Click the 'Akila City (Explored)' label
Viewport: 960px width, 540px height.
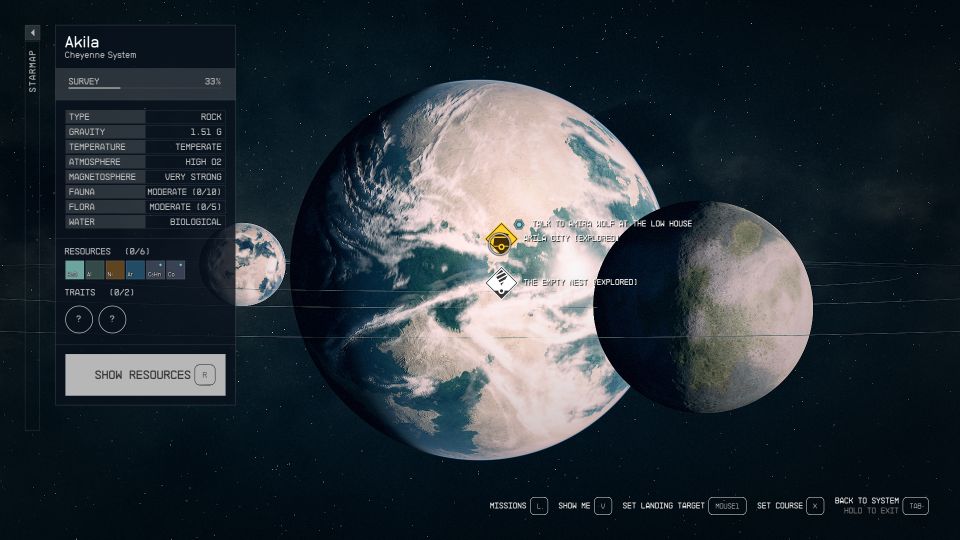coord(571,238)
